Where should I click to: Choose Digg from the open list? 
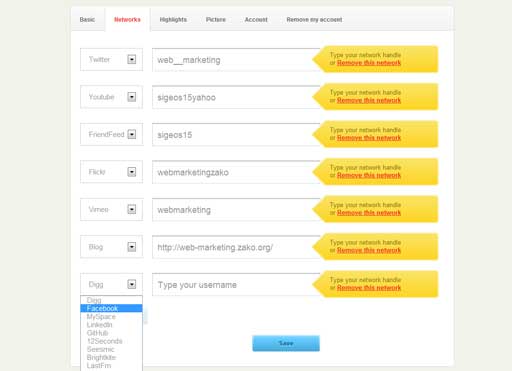(x=111, y=300)
